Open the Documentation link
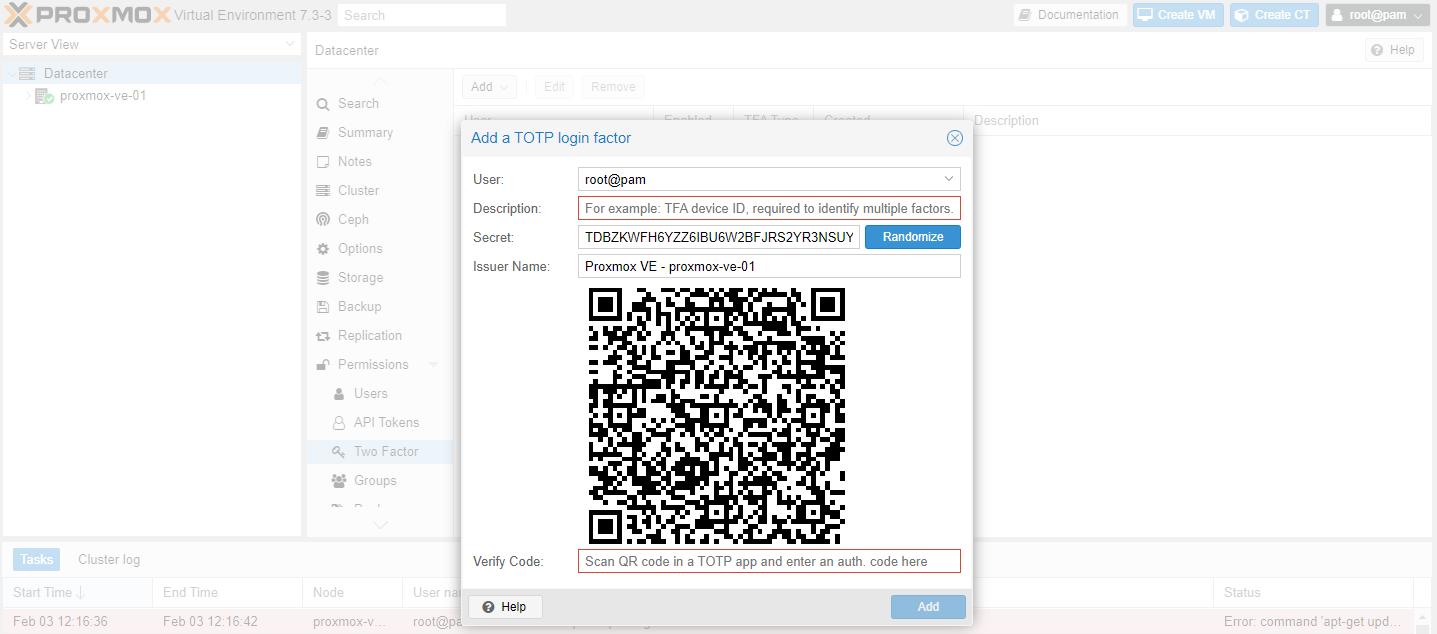1437x634 pixels. click(1069, 14)
